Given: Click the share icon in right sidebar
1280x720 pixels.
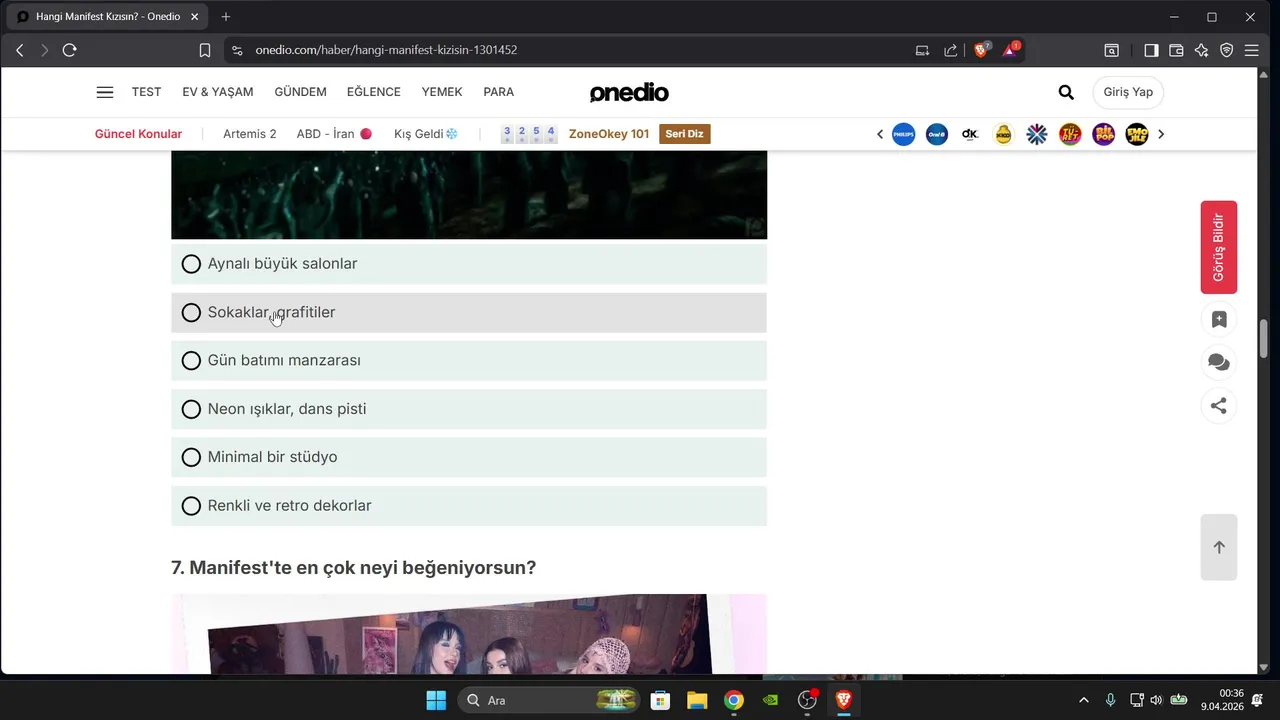Looking at the screenshot, I should pyautogui.click(x=1219, y=406).
